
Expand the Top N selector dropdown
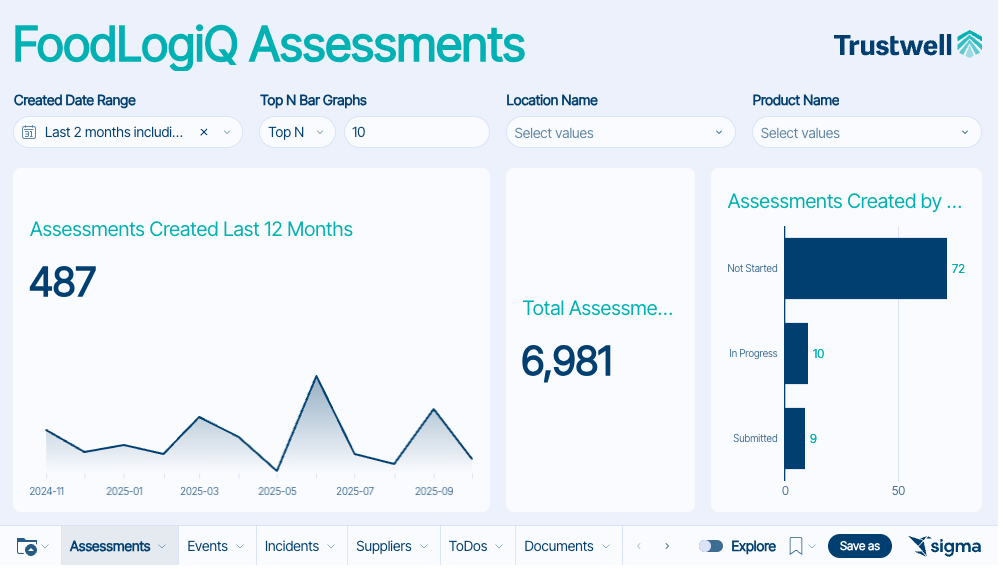pyautogui.click(x=297, y=132)
